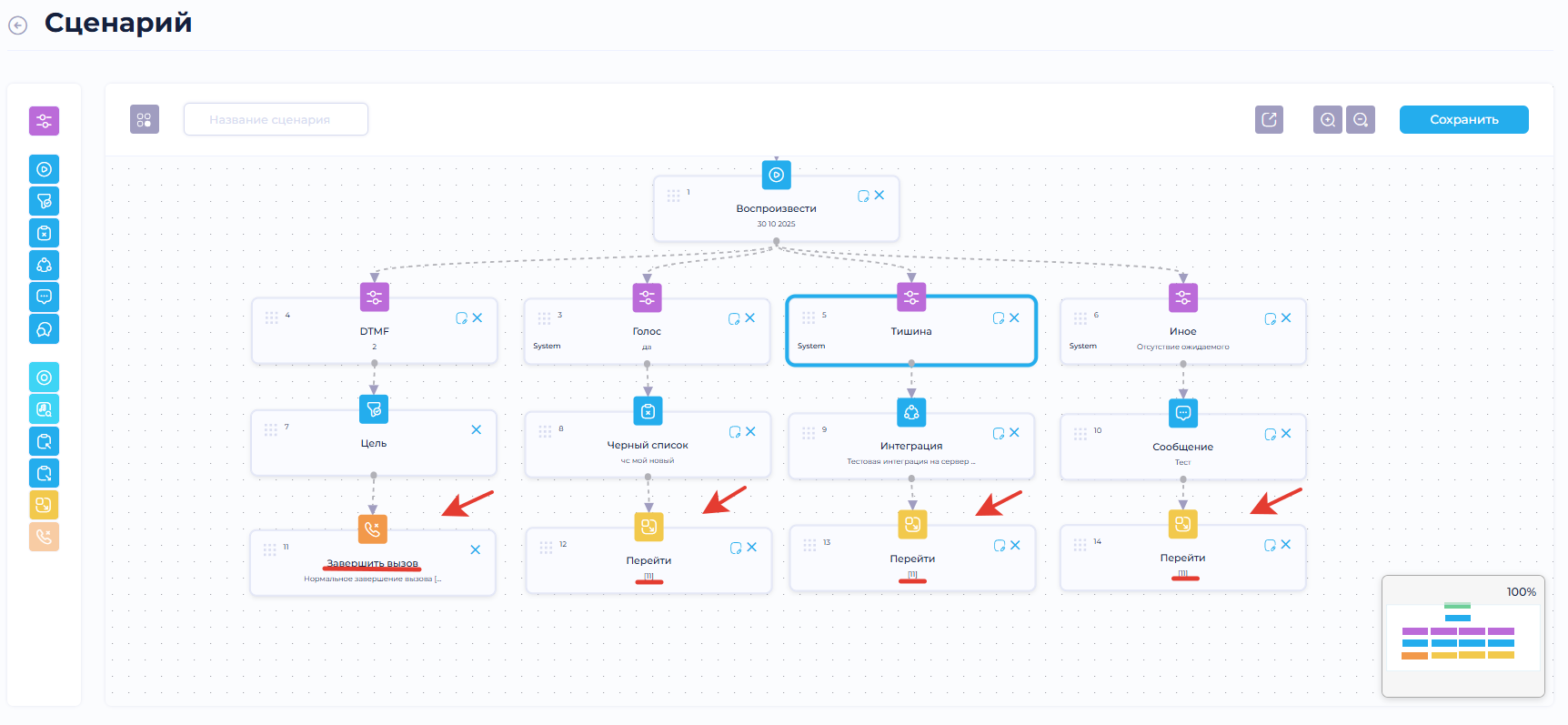This screenshot has height=725, width=1568.
Task: Select the yellow go-to block in sidebar
Action: pyautogui.click(x=44, y=505)
